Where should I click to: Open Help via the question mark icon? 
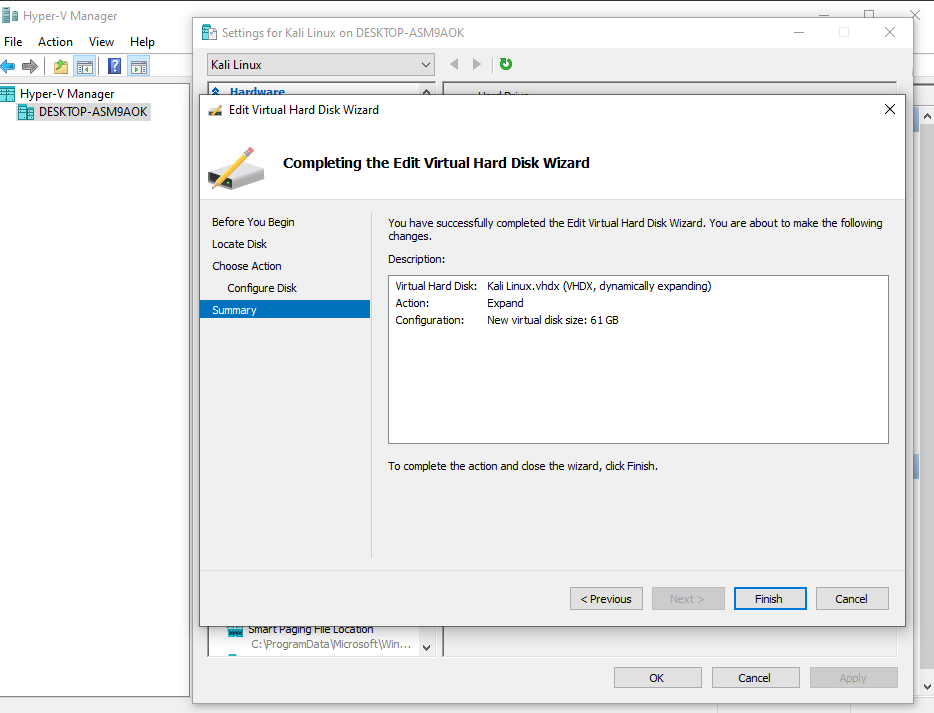click(114, 66)
